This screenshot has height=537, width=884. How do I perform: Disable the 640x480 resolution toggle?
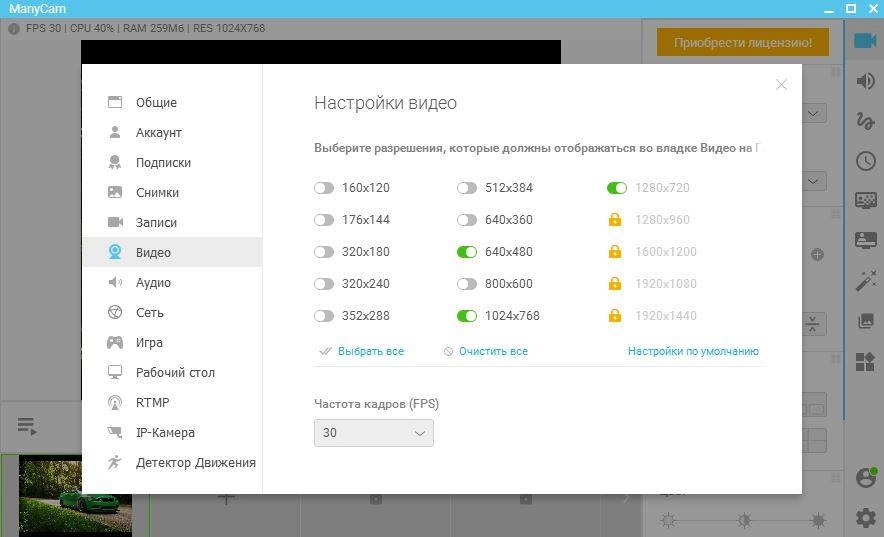467,252
